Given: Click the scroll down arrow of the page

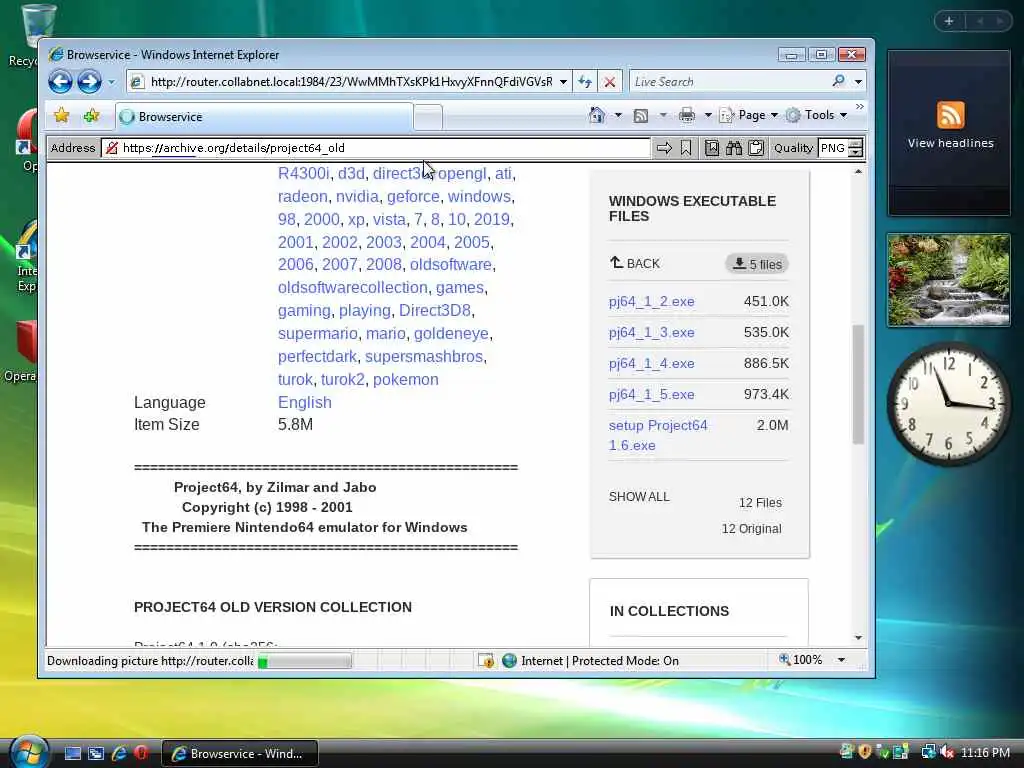Looking at the screenshot, I should coord(858,637).
